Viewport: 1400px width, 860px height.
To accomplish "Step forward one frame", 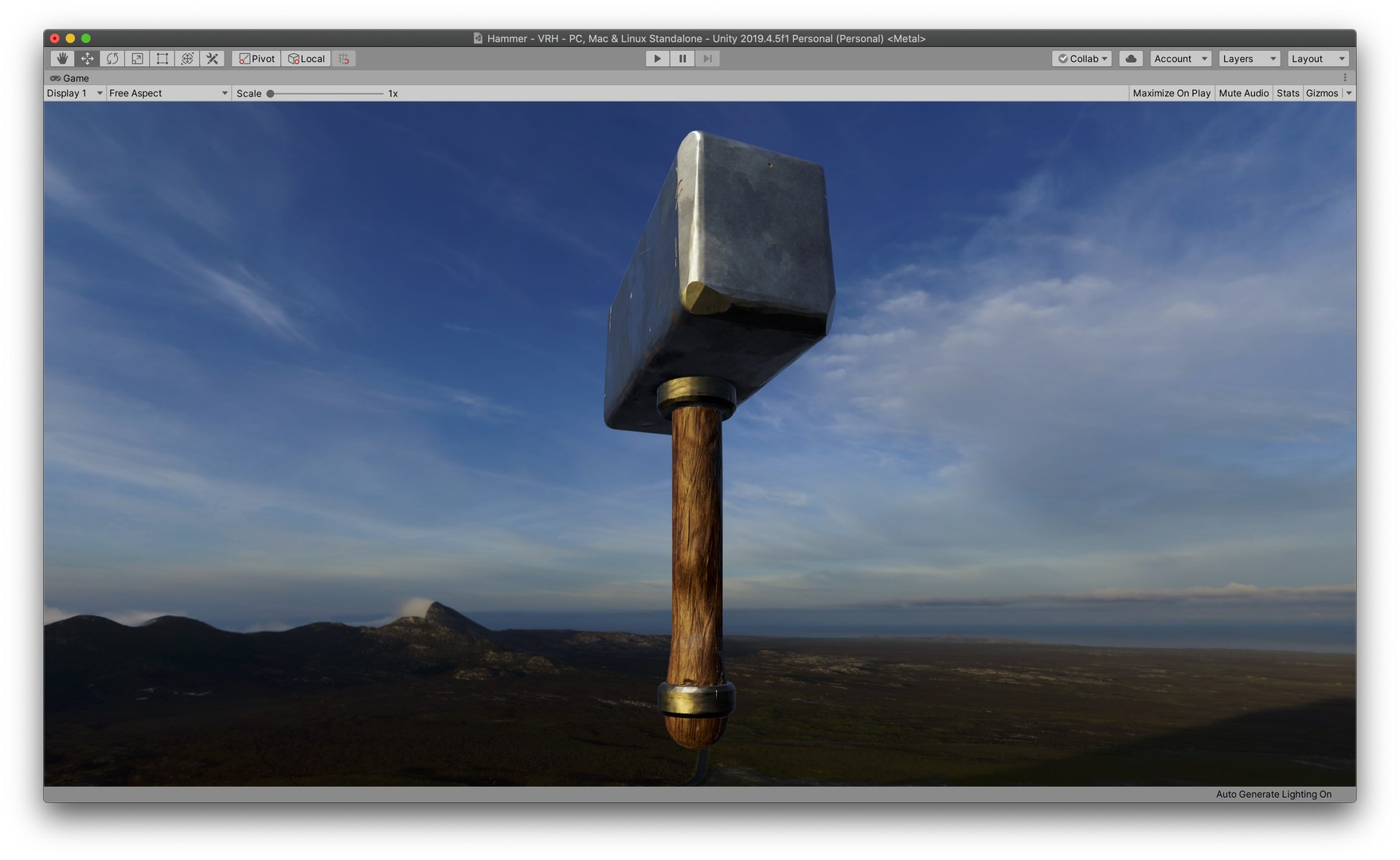I will 707,59.
